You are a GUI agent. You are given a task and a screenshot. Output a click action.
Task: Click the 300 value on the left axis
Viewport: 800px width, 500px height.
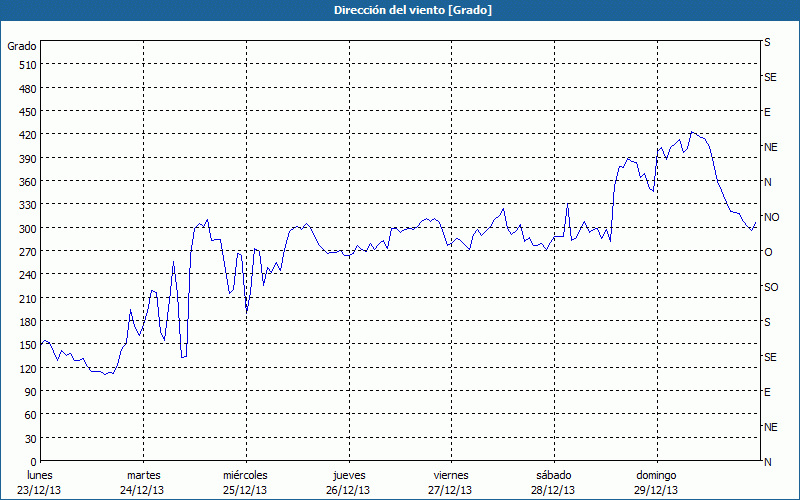[27, 228]
